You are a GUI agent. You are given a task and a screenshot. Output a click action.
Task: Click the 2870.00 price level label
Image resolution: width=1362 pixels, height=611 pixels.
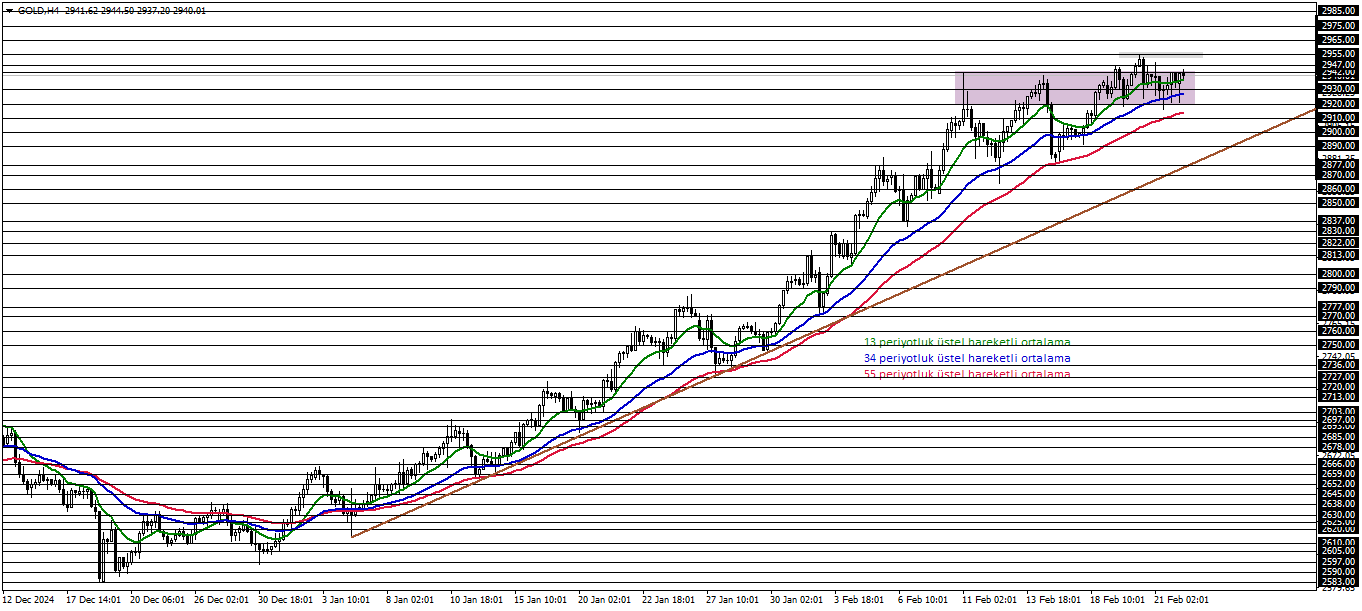point(1339,175)
